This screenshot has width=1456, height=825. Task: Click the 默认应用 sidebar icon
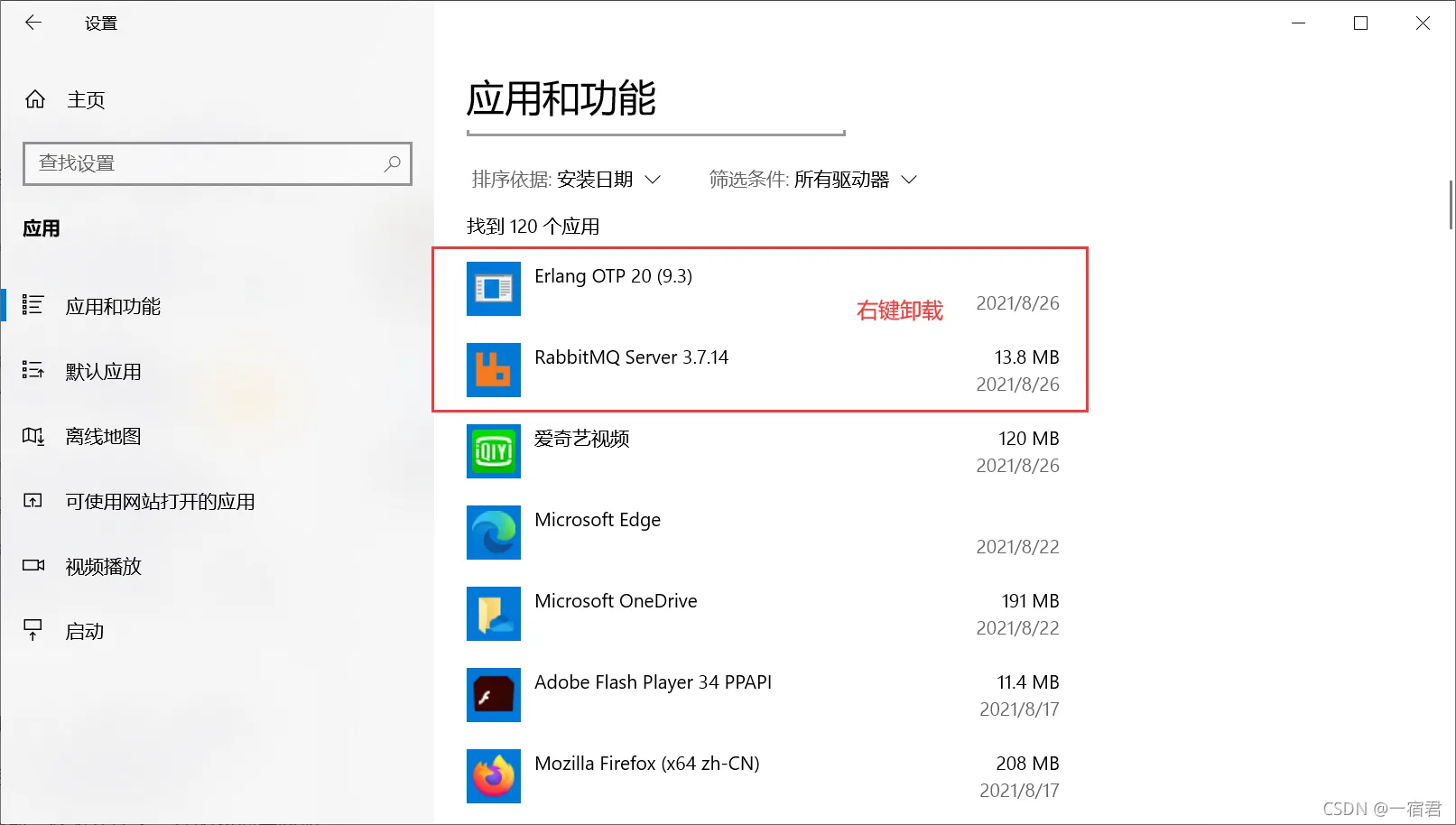click(x=32, y=370)
